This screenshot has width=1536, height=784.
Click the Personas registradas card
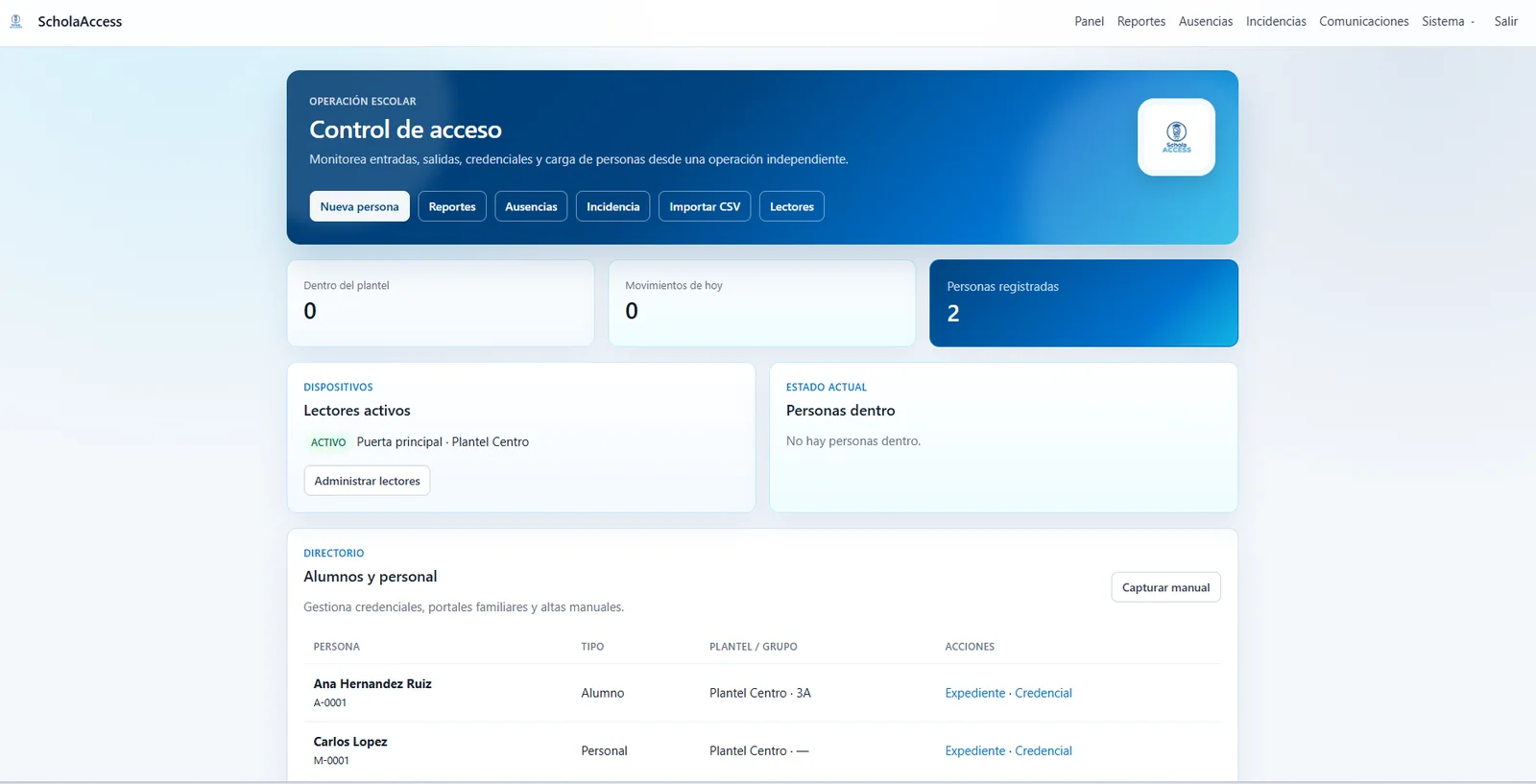[1084, 303]
